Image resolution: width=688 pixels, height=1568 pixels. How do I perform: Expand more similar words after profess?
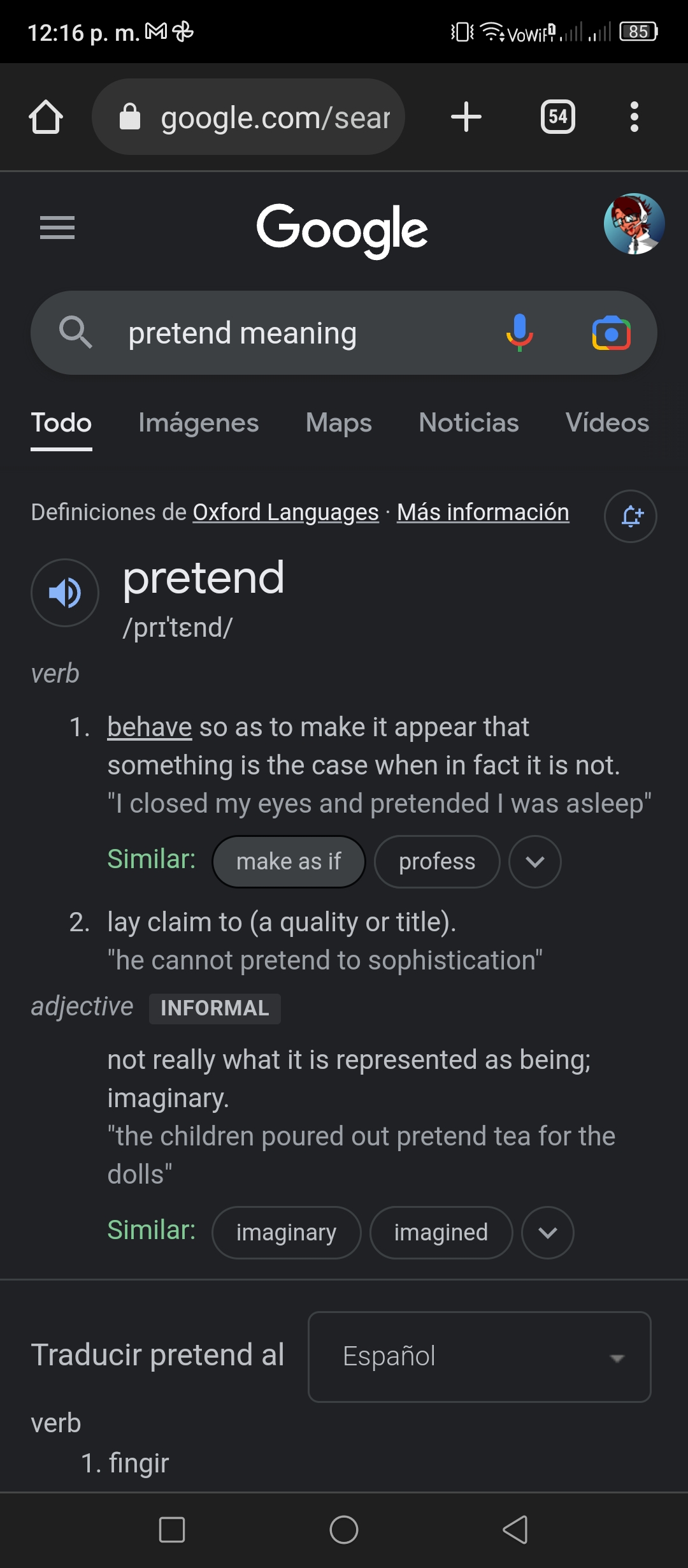click(535, 862)
